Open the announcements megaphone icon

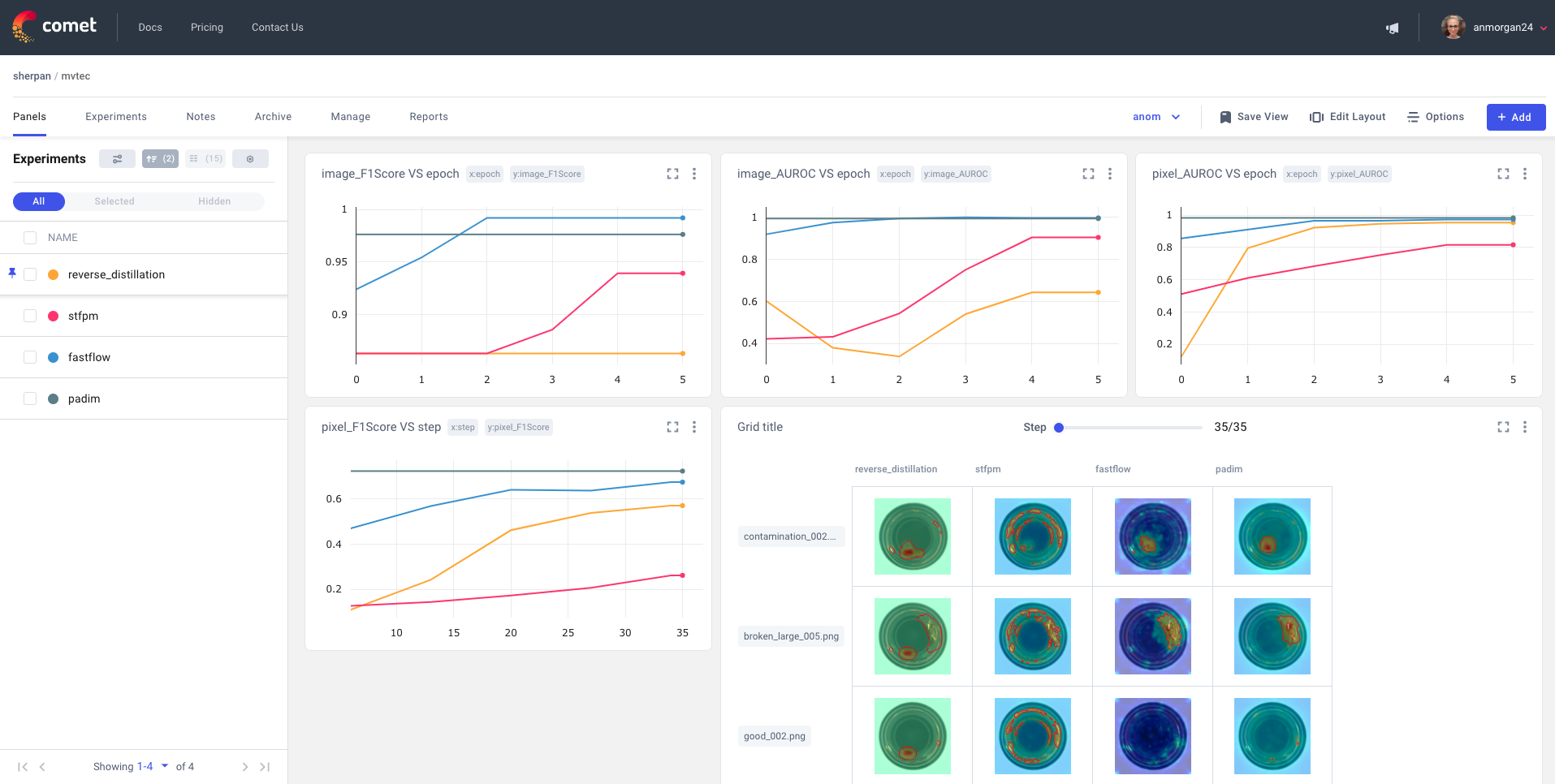point(1393,28)
